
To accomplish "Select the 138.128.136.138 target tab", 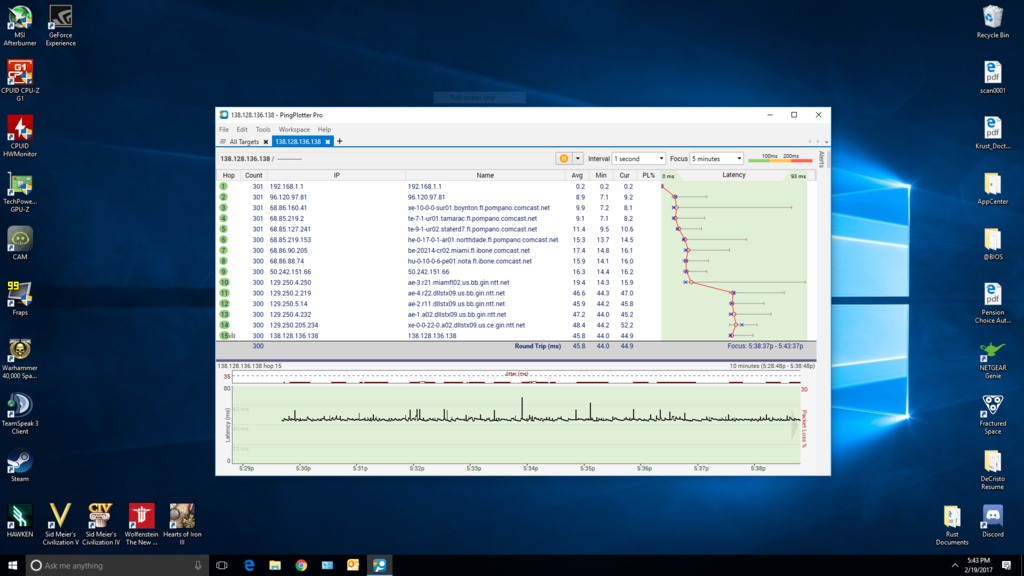I will click(298, 142).
